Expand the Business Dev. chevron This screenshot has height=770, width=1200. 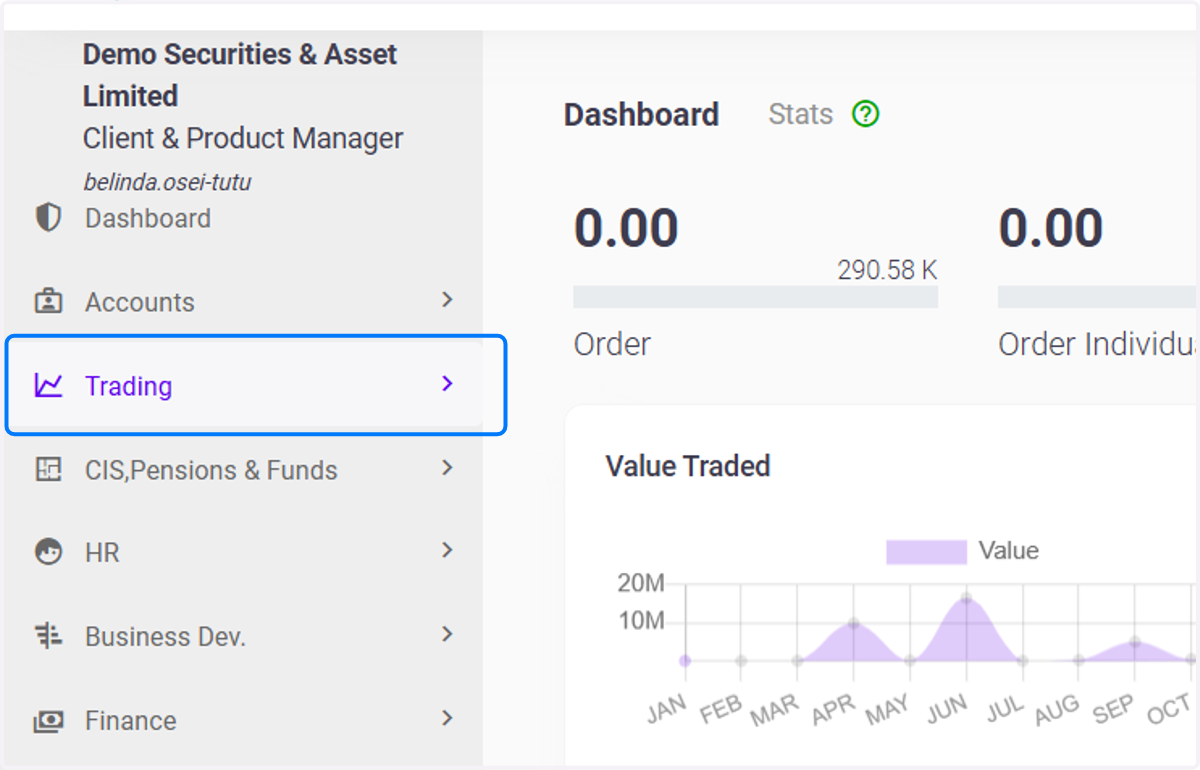pyautogui.click(x=447, y=634)
